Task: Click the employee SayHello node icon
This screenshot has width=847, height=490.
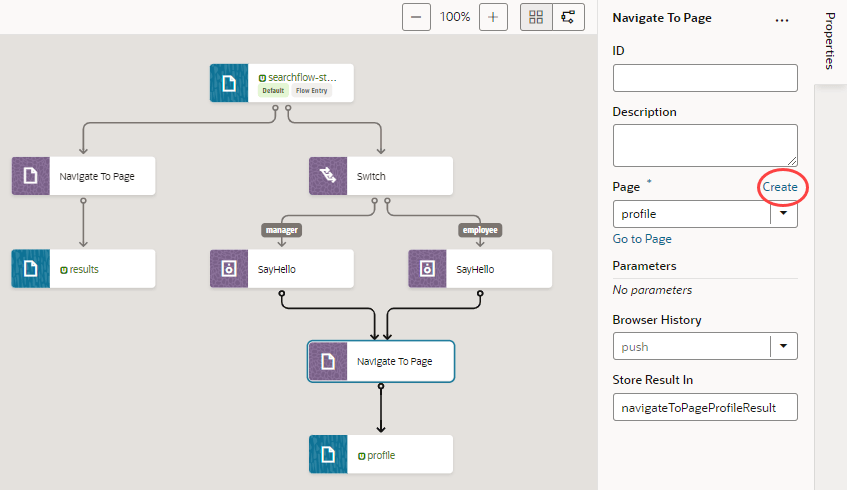Action: point(428,269)
